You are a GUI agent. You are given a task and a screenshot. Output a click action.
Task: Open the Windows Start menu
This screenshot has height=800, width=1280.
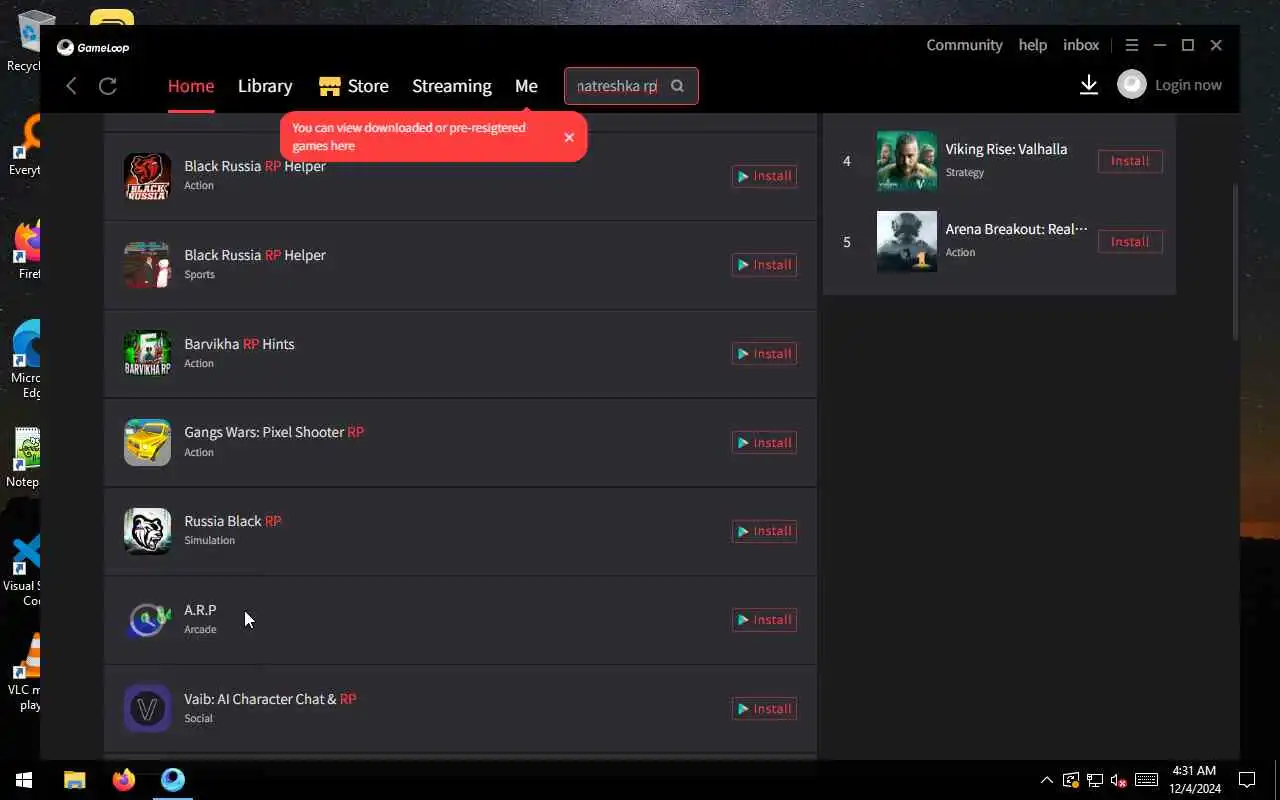pos(24,779)
